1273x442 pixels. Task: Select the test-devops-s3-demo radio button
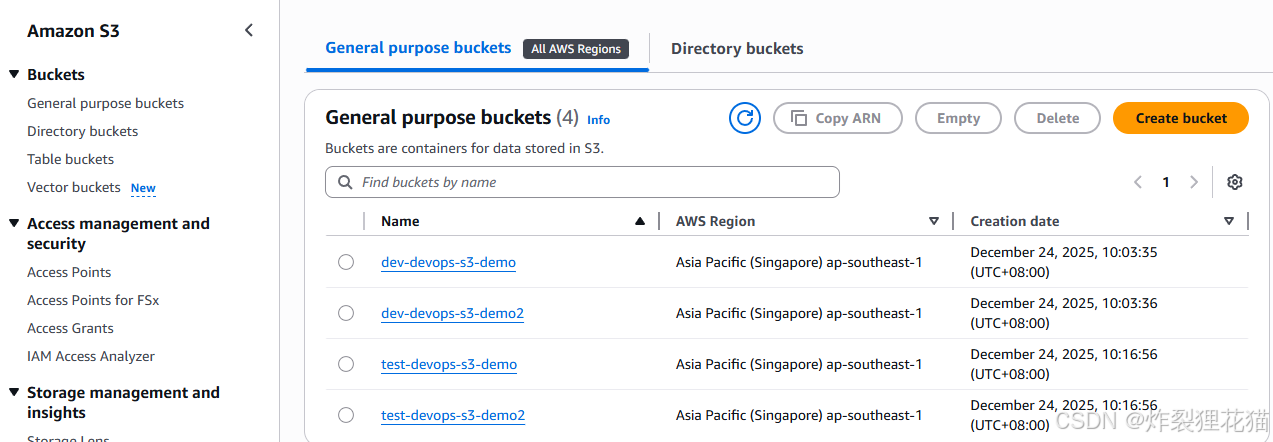(346, 364)
